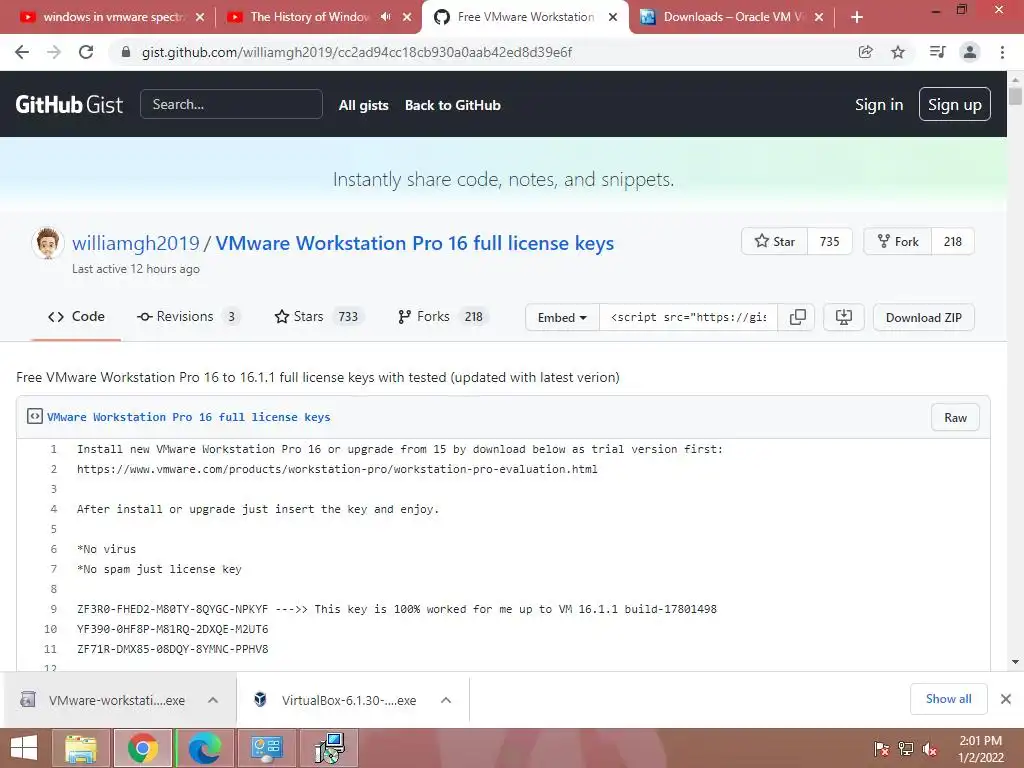Expand VMware-workstation download options

coord(213,700)
